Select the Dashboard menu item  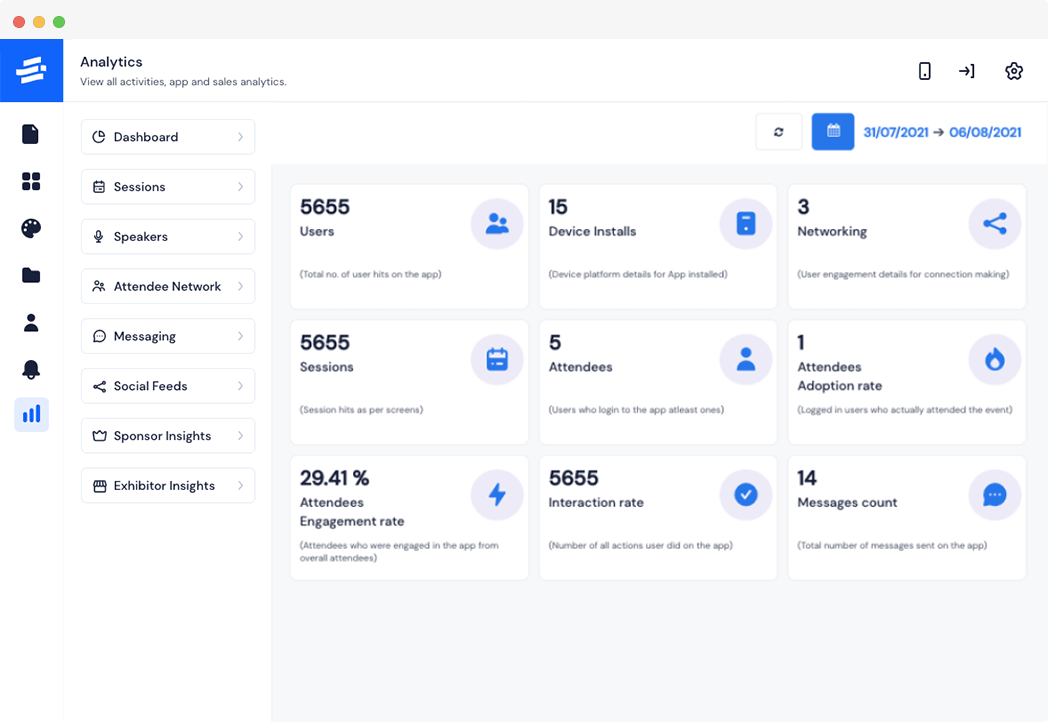pyautogui.click(x=167, y=137)
